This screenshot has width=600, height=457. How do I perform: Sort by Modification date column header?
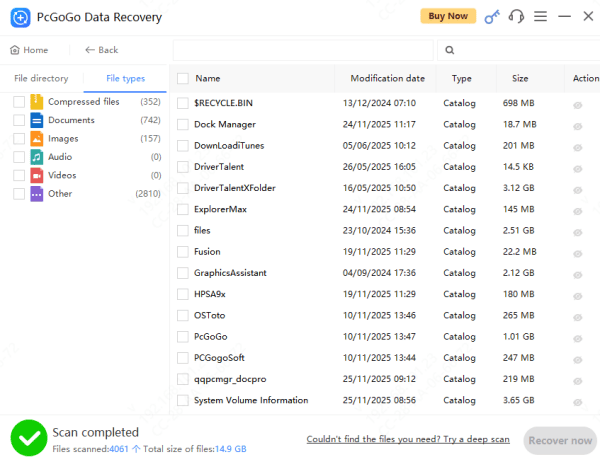387,78
